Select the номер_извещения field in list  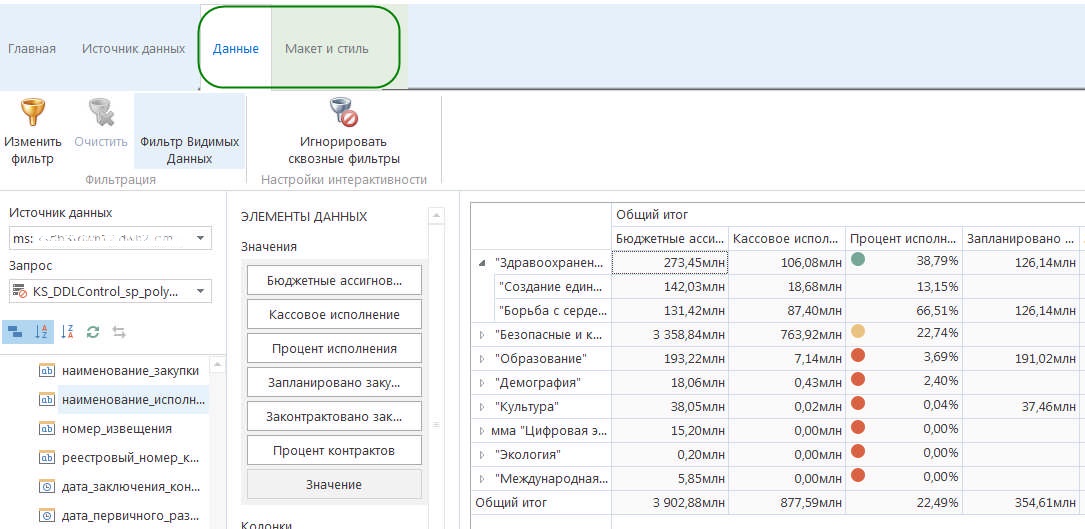[116, 428]
